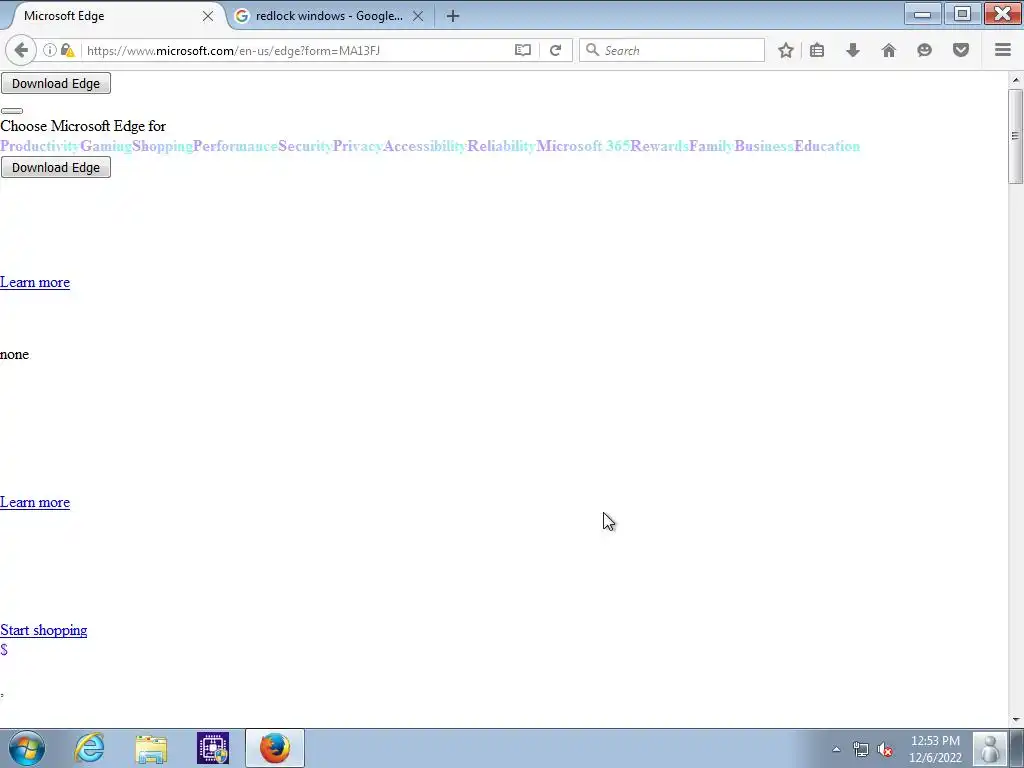Bookmark this page with the star icon
1024x768 pixels.
coord(786,50)
